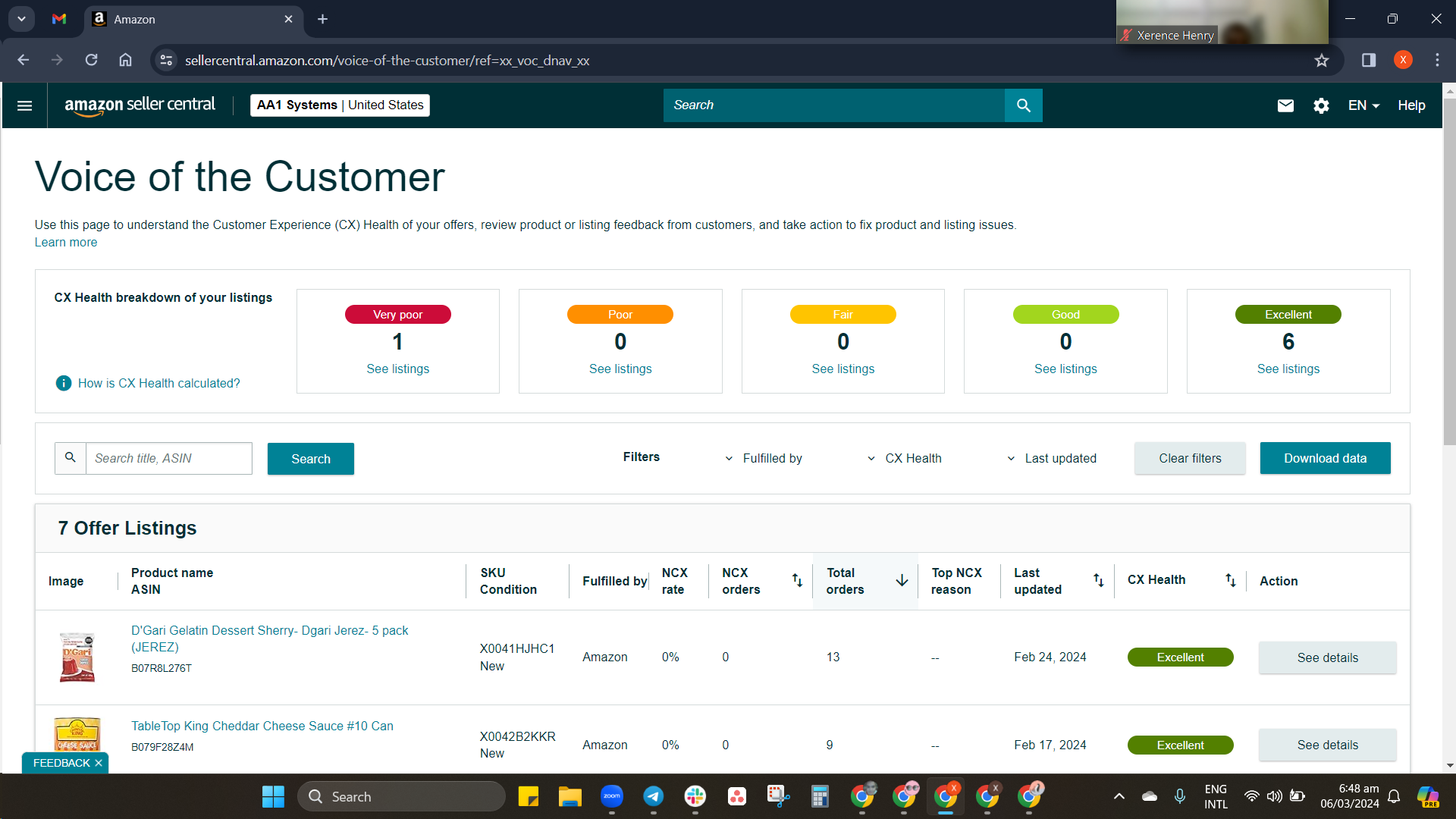Click the Search title, ASIN input field

tap(168, 458)
